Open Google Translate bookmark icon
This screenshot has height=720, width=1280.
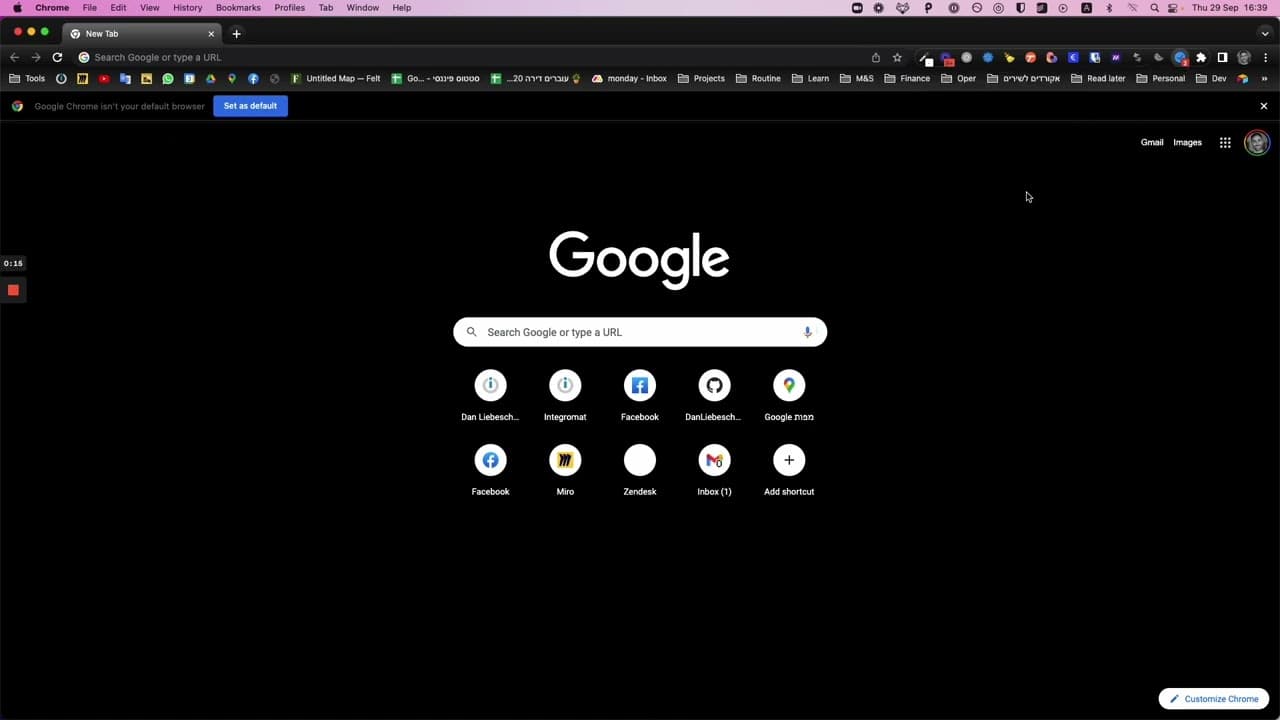coord(125,79)
